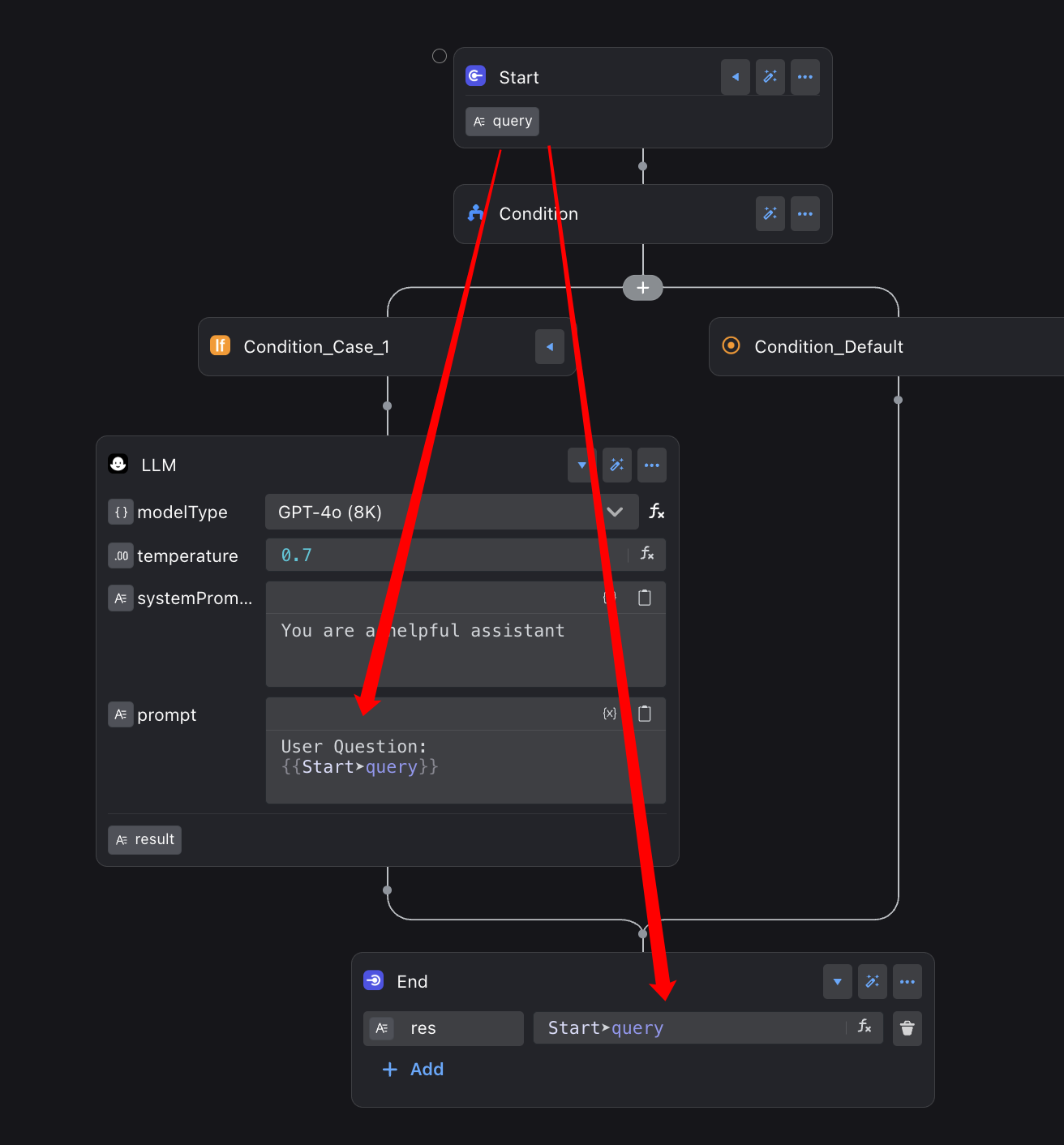Open the modelType GPT-4o (8K) dropdown

pos(450,512)
